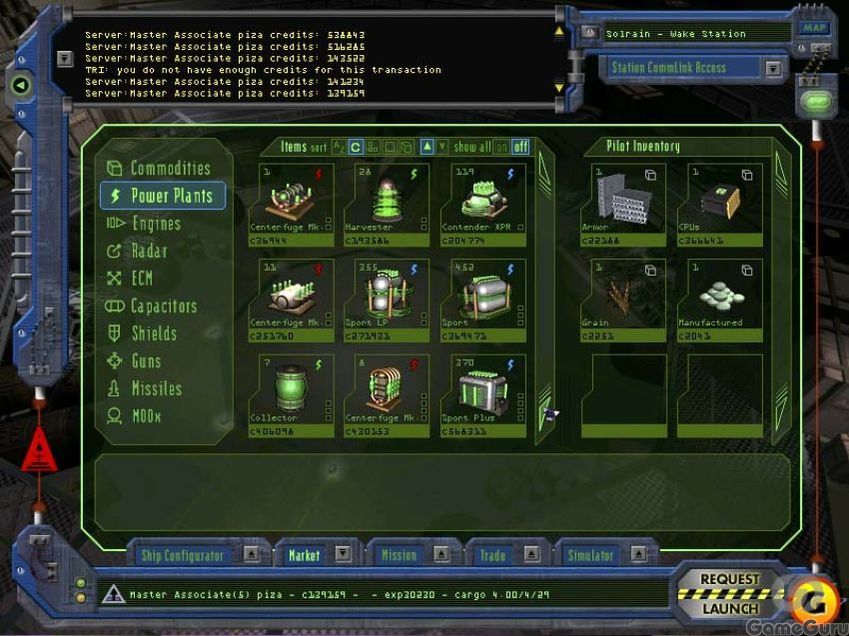
Task: Sort items using the grouped-boxes icon
Action: click(x=373, y=147)
